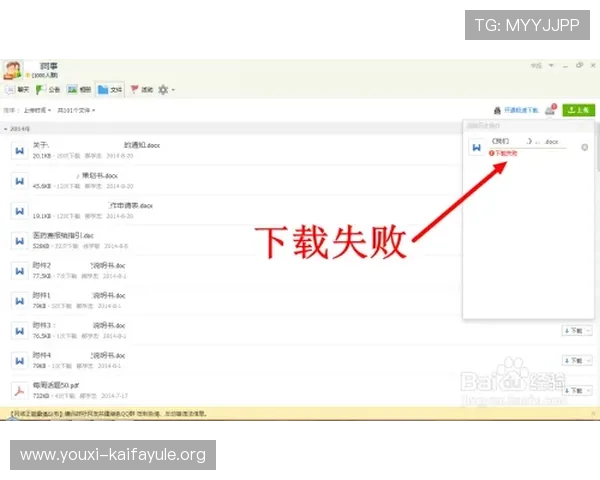Click Word icon of the 附件3 file
Screen dimensions: 600x480
point(20,331)
